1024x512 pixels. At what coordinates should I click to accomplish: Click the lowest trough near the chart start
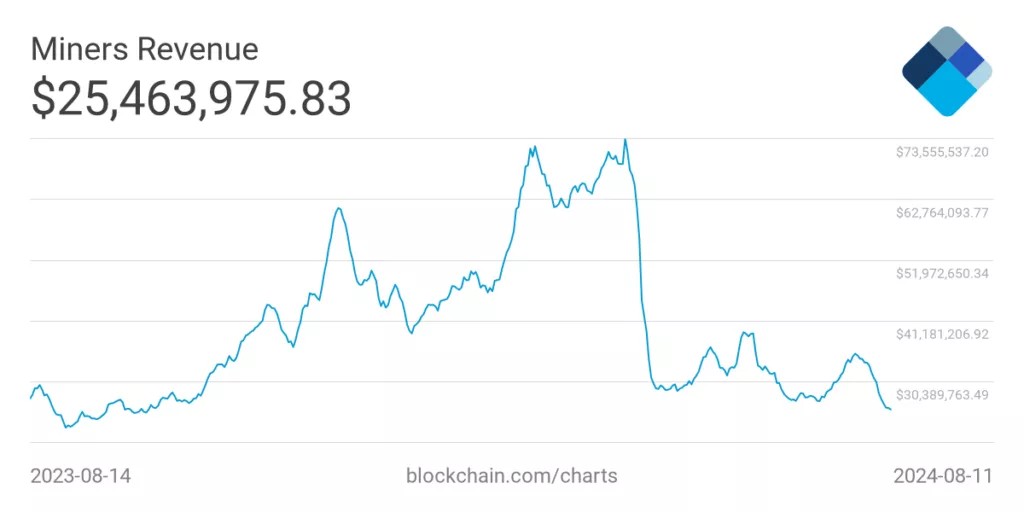[x=66, y=427]
